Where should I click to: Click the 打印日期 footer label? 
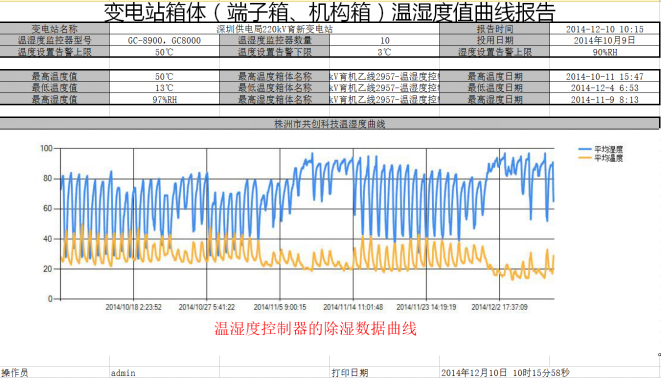[350, 373]
